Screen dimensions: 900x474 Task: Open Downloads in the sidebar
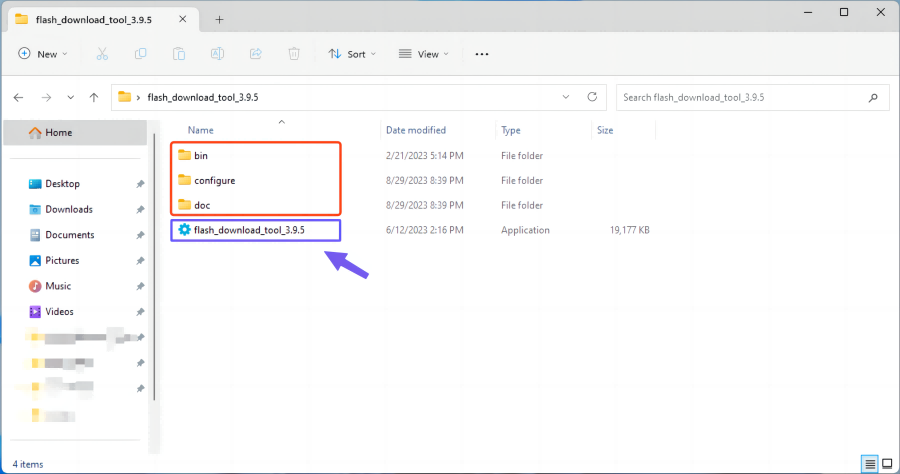tap(68, 209)
